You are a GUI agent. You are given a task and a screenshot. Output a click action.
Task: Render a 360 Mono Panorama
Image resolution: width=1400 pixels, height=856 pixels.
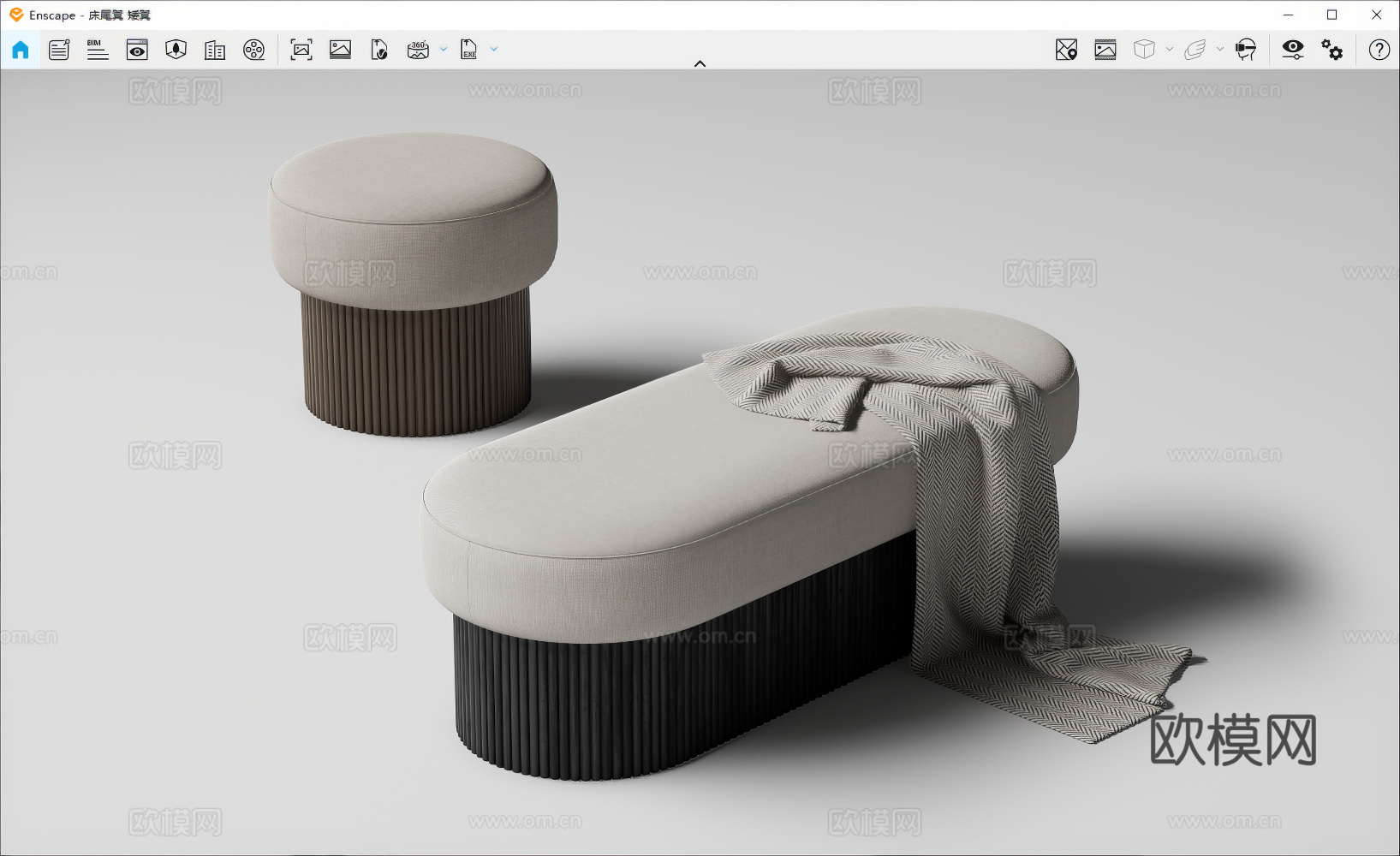coord(418,50)
